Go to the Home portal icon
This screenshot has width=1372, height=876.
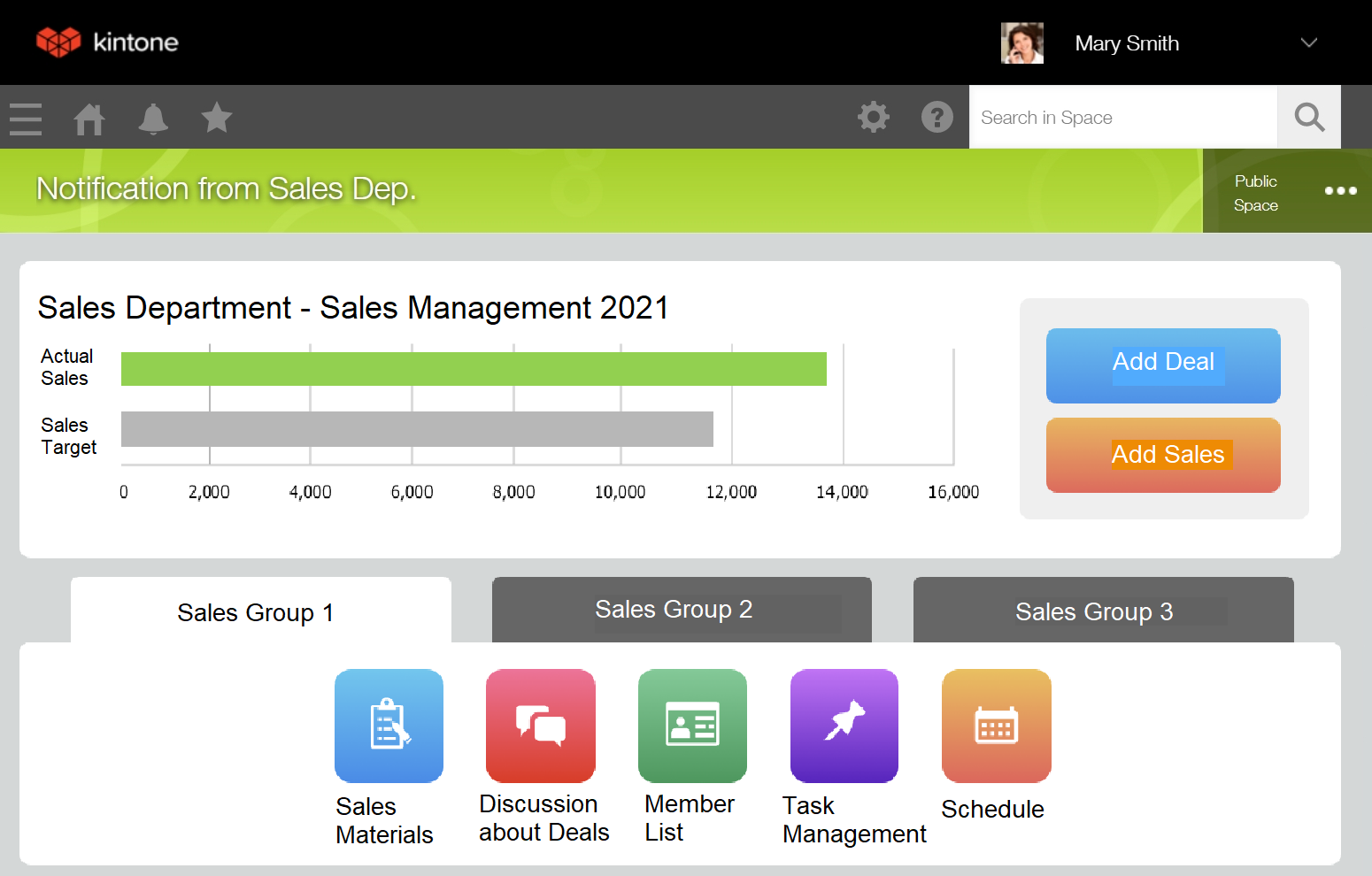[x=89, y=119]
